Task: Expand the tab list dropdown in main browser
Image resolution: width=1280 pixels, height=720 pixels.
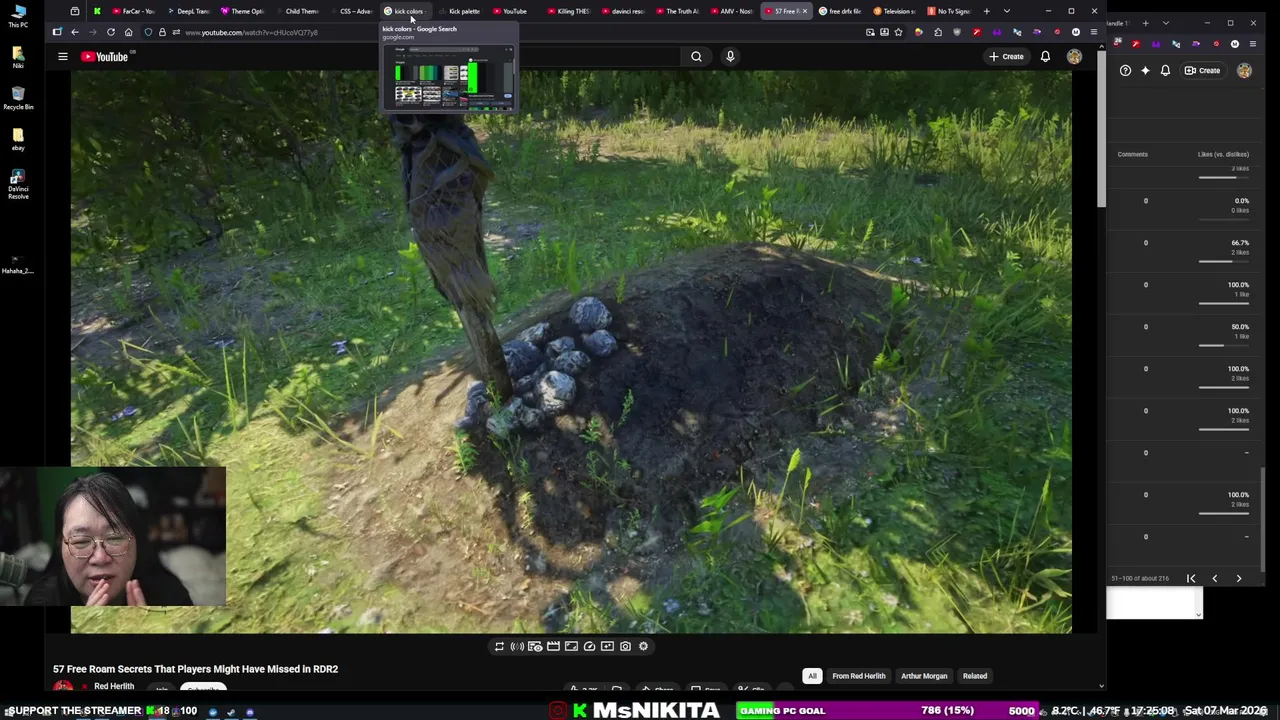Action: click(x=1006, y=11)
